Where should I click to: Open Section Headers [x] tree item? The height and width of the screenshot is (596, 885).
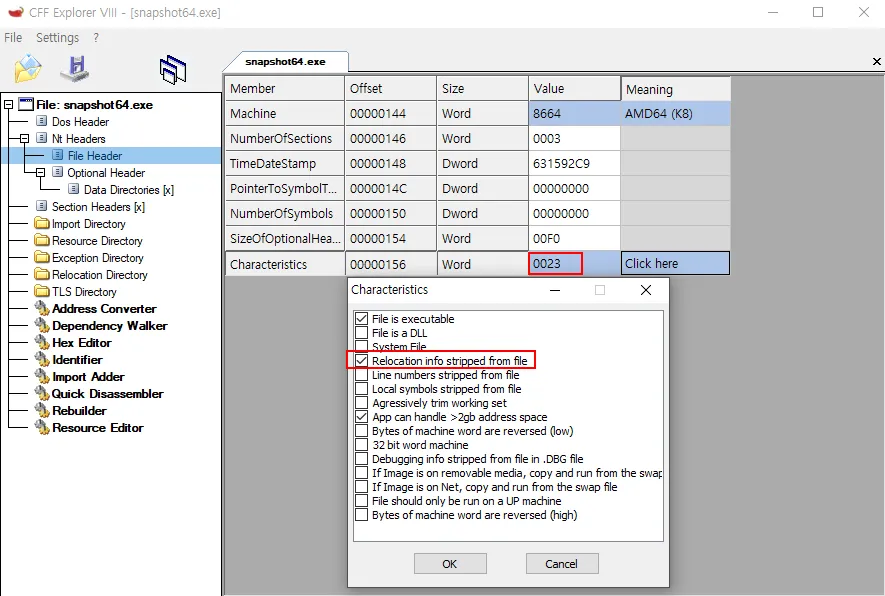[x=98, y=207]
